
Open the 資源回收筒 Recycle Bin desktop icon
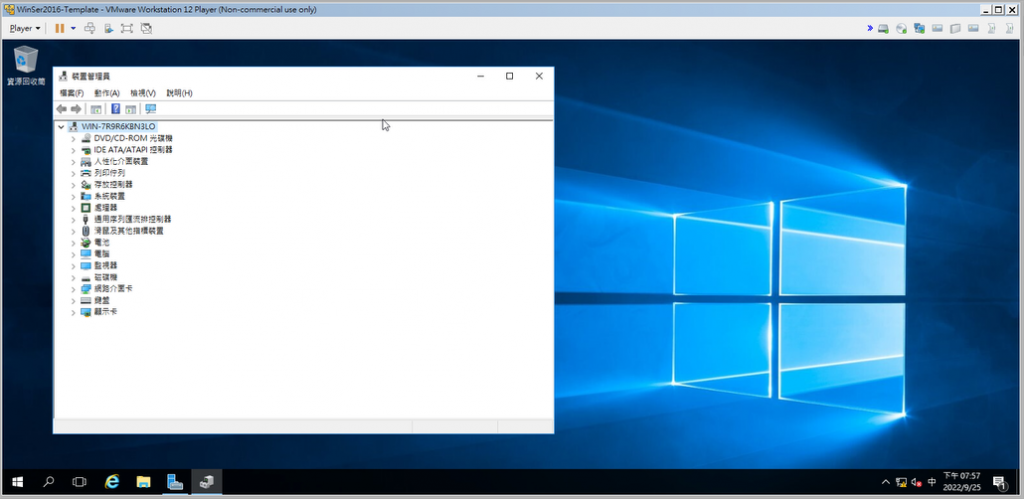tap(26, 65)
